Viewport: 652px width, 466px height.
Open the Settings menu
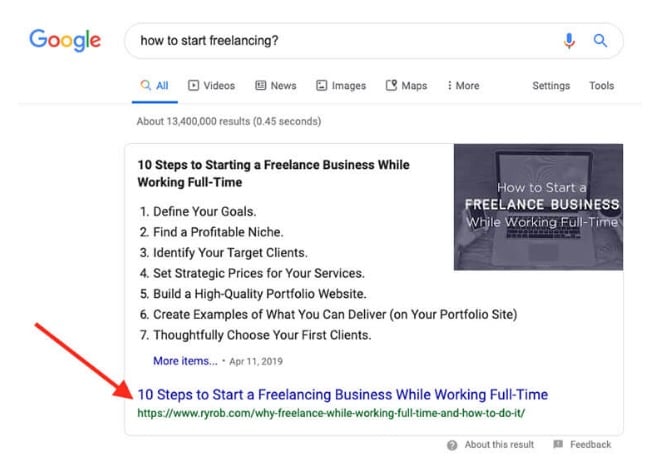(550, 86)
